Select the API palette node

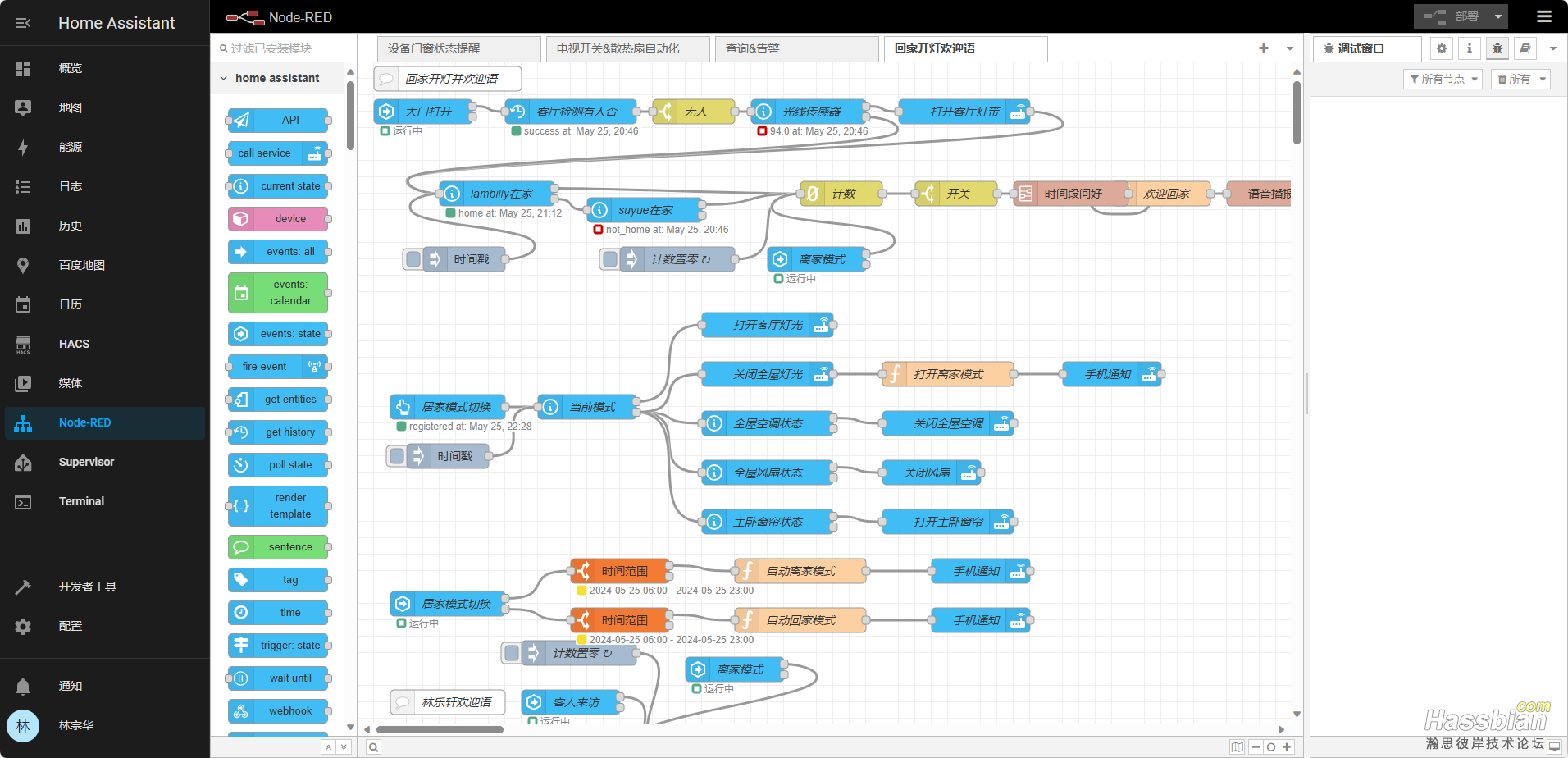coord(278,120)
